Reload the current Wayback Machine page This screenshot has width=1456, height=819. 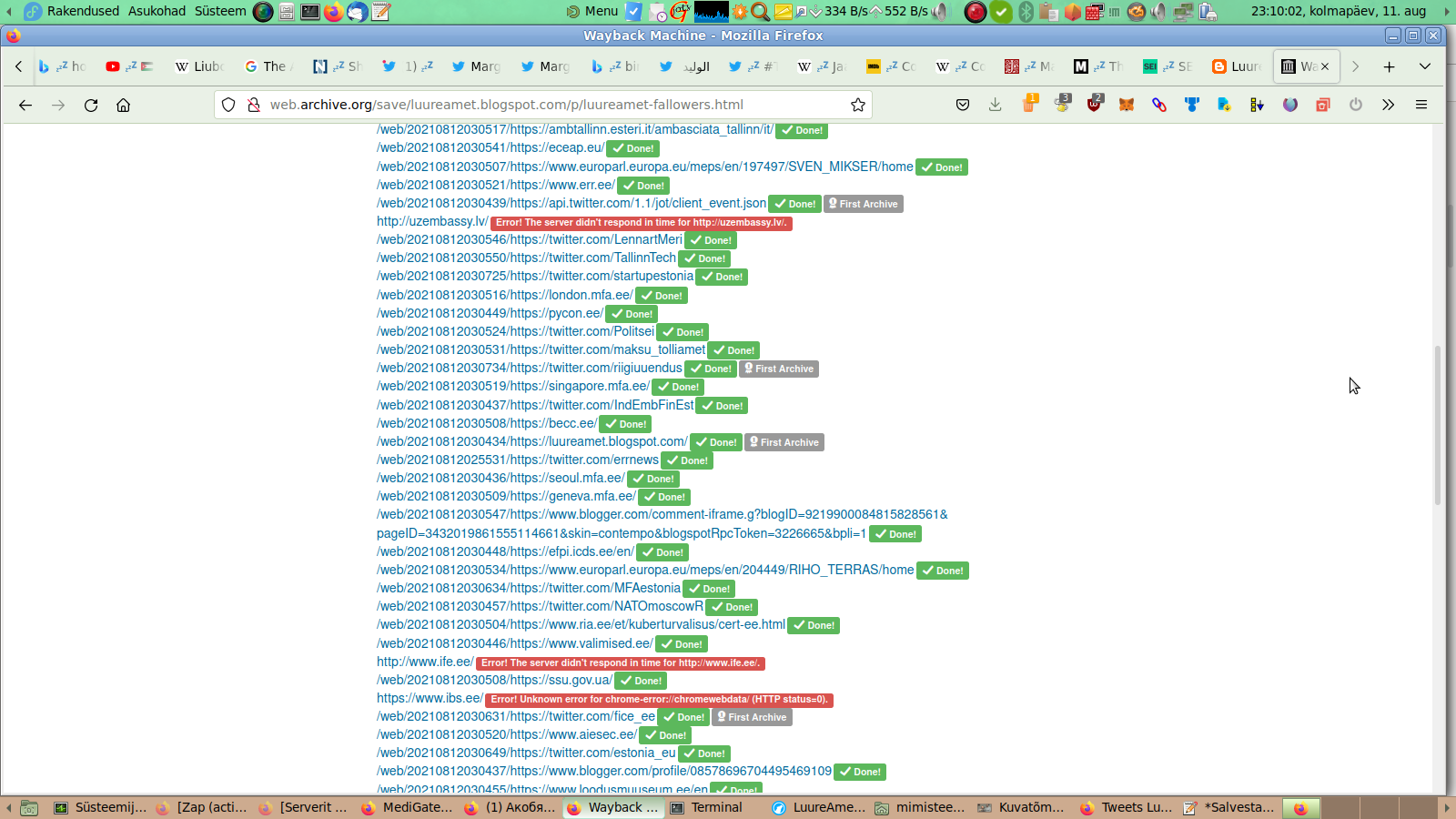pyautogui.click(x=91, y=105)
